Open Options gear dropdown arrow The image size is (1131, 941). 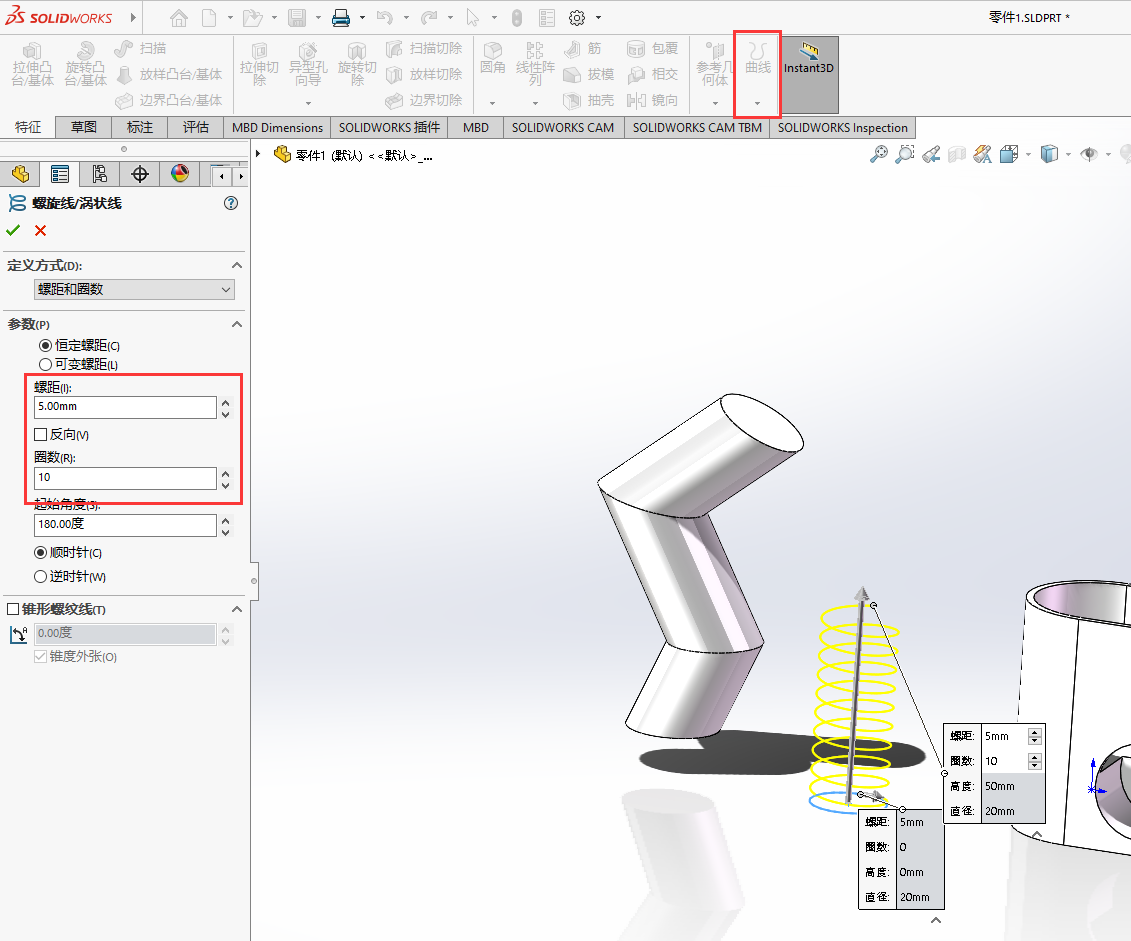point(598,18)
